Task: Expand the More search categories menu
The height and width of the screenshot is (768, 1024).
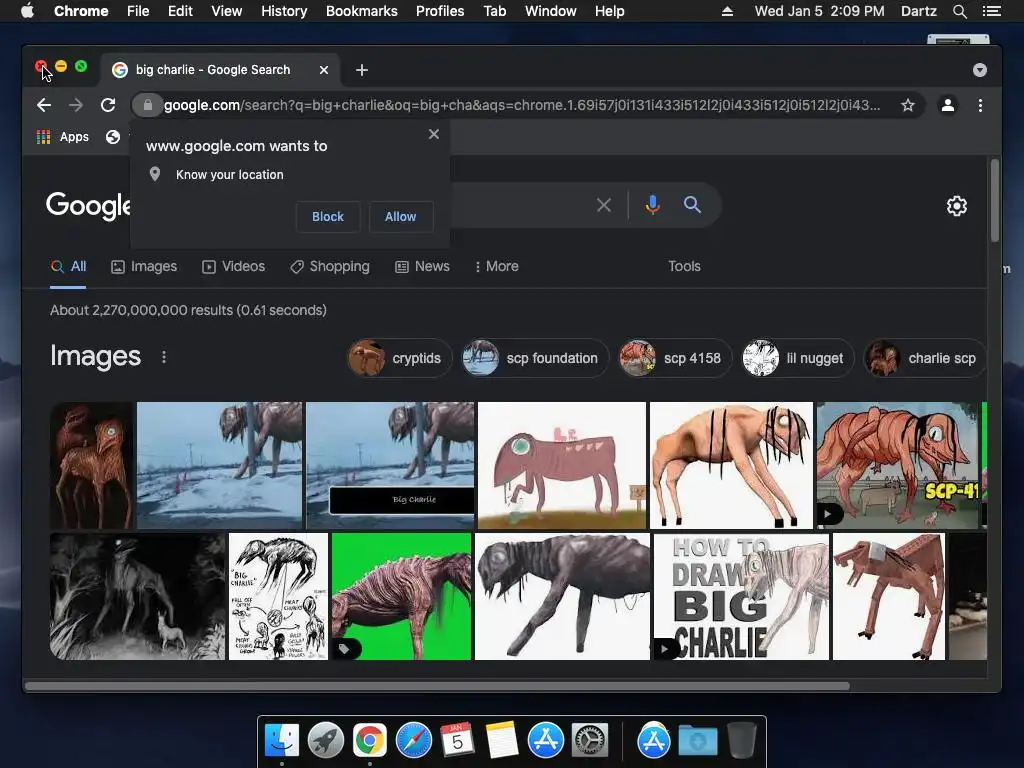Action: tap(497, 266)
